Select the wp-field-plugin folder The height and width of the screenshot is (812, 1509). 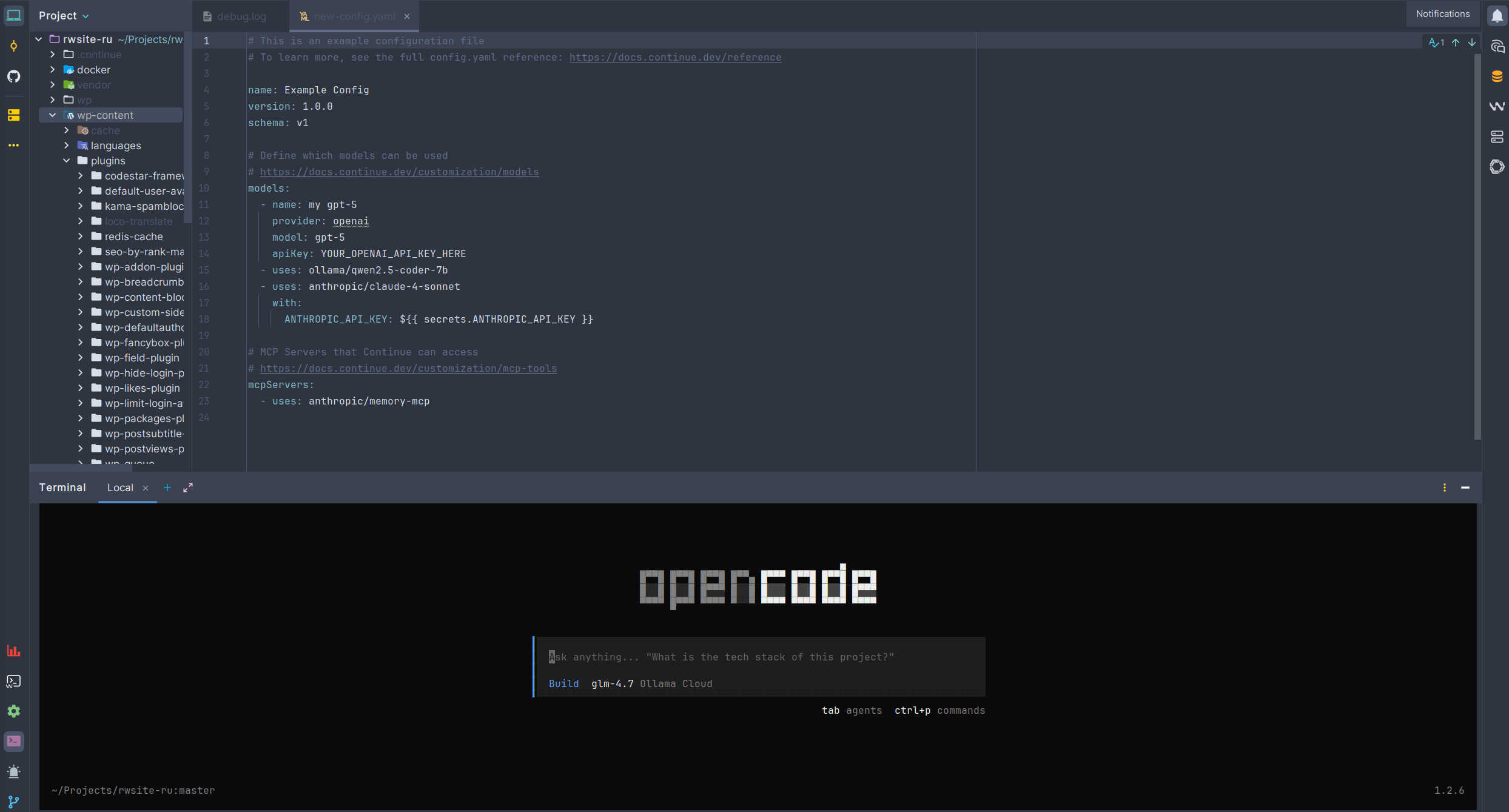pyautogui.click(x=142, y=358)
